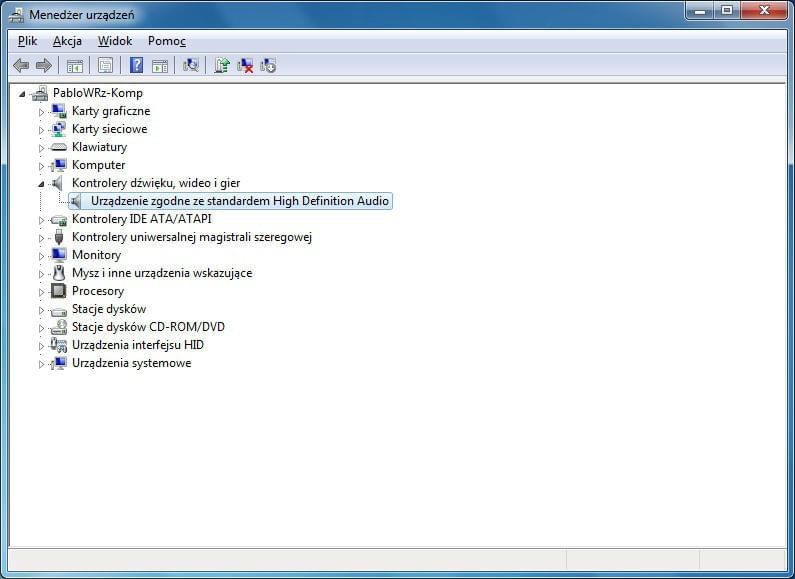Collapse Kontrolery dźwięku, wideo i gier
This screenshot has width=795, height=579.
tap(42, 184)
